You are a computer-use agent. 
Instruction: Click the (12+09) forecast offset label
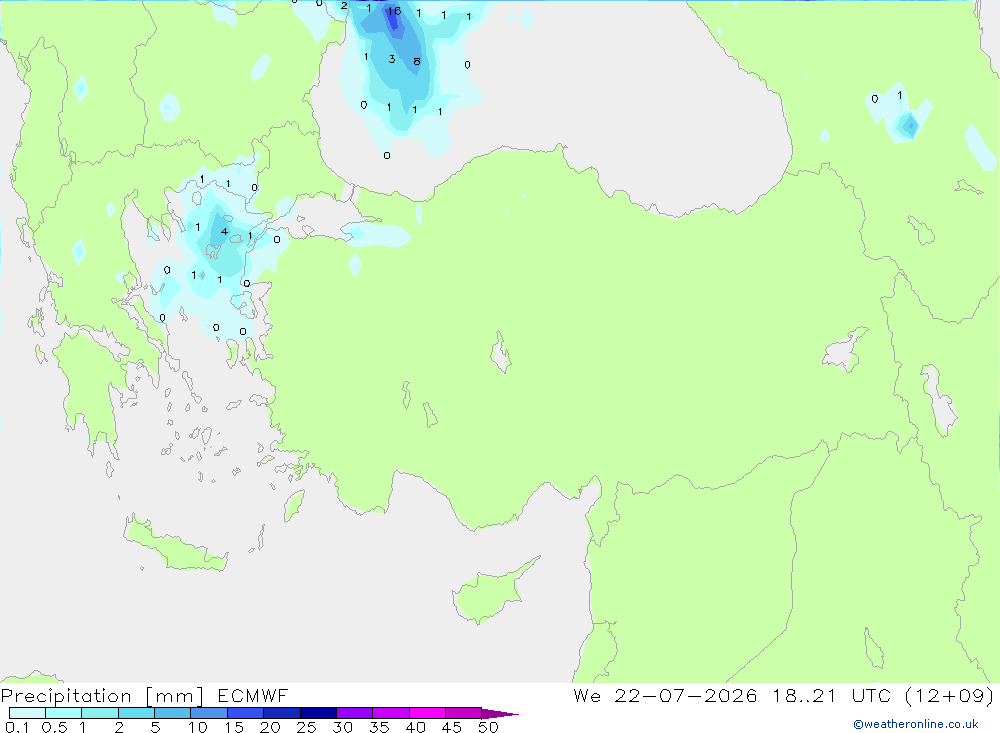(x=950, y=696)
